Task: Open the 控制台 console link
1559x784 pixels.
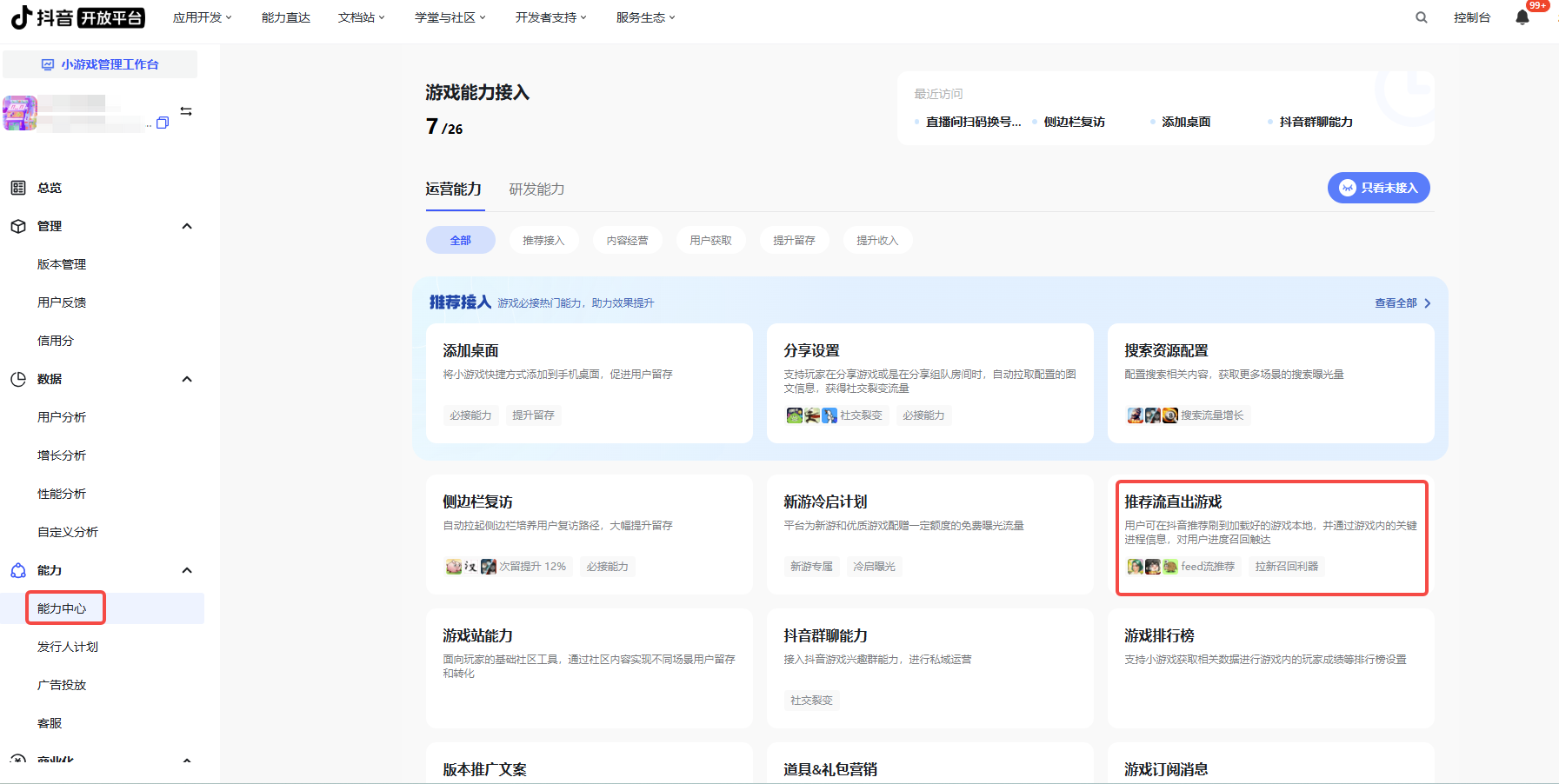Action: [1471, 17]
